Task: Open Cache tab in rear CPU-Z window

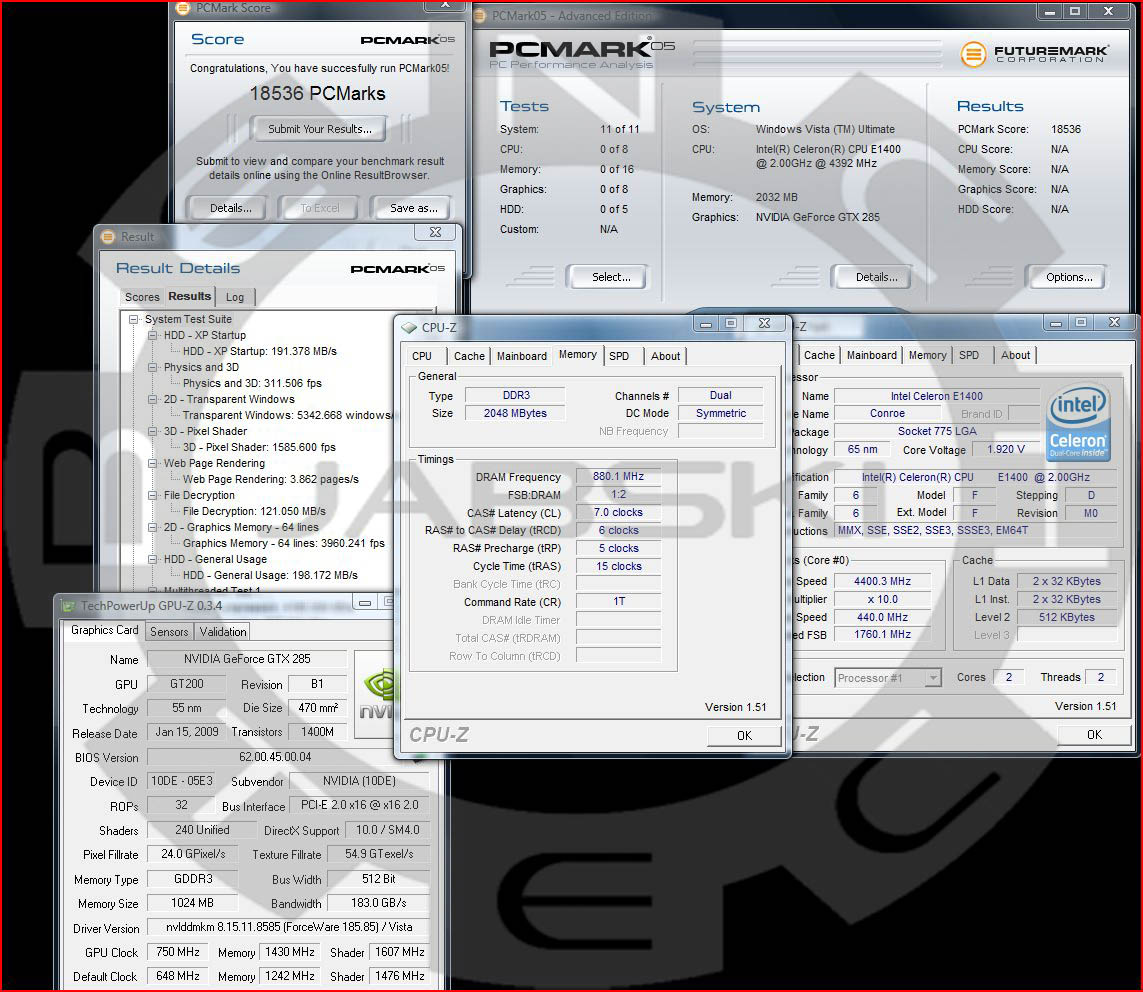Action: click(819, 355)
